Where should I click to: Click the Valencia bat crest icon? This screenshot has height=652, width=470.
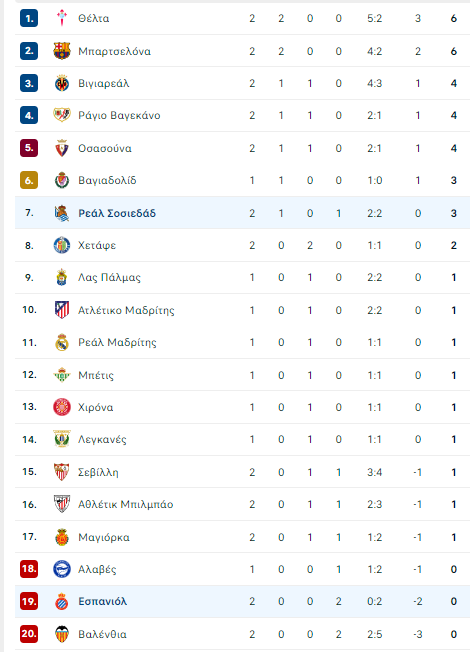click(62, 634)
